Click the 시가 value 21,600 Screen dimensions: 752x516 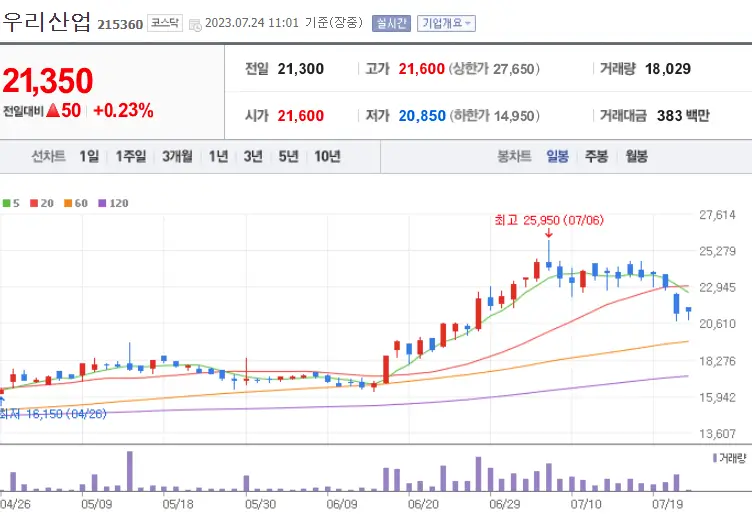pyautogui.click(x=301, y=116)
